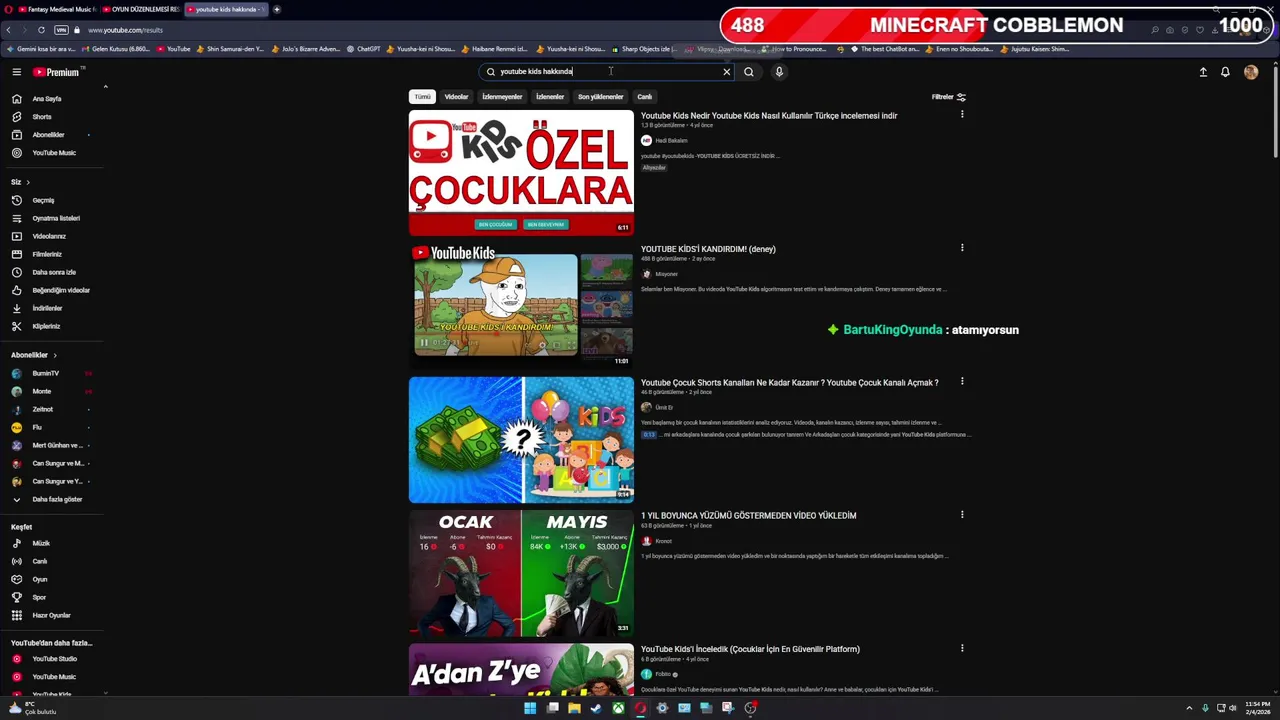Open the create upload icon
This screenshot has height=720, width=1280.
tap(1203, 72)
